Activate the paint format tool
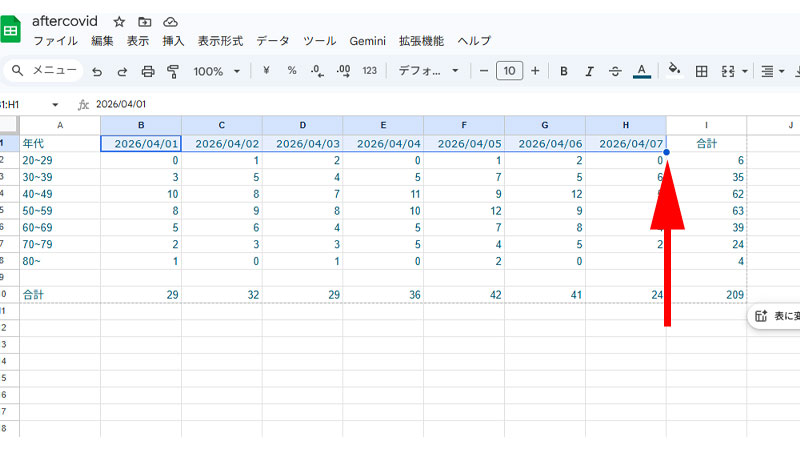This screenshot has height=450, width=800. tap(173, 71)
